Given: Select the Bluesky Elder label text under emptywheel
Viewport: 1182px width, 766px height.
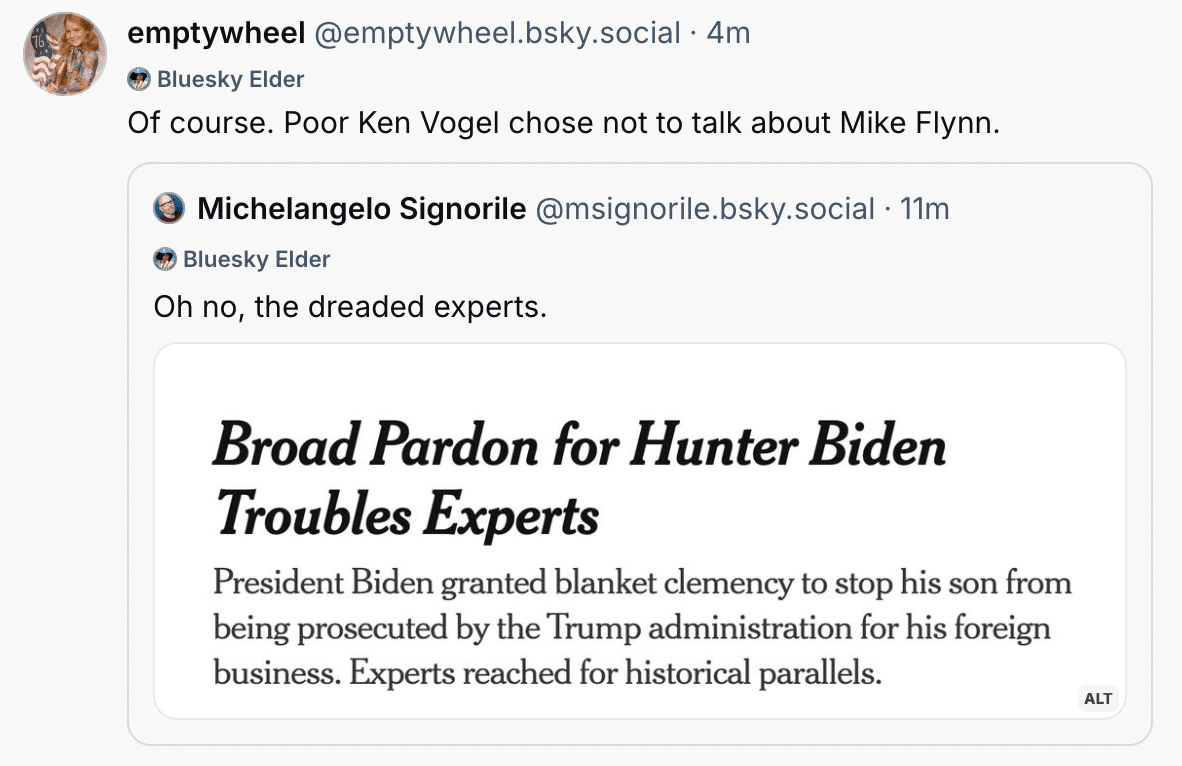Looking at the screenshot, I should (x=231, y=79).
